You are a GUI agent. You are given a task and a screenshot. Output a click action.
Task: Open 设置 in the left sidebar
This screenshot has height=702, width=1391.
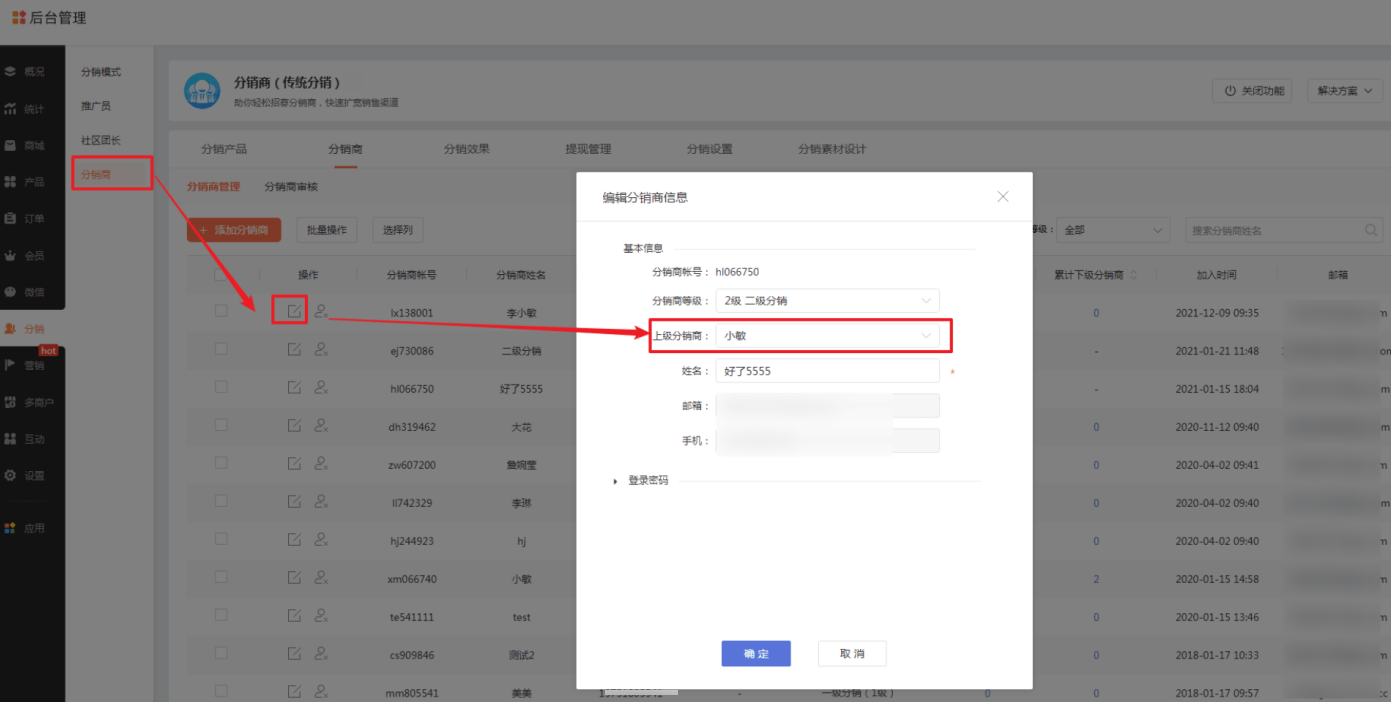[25, 475]
